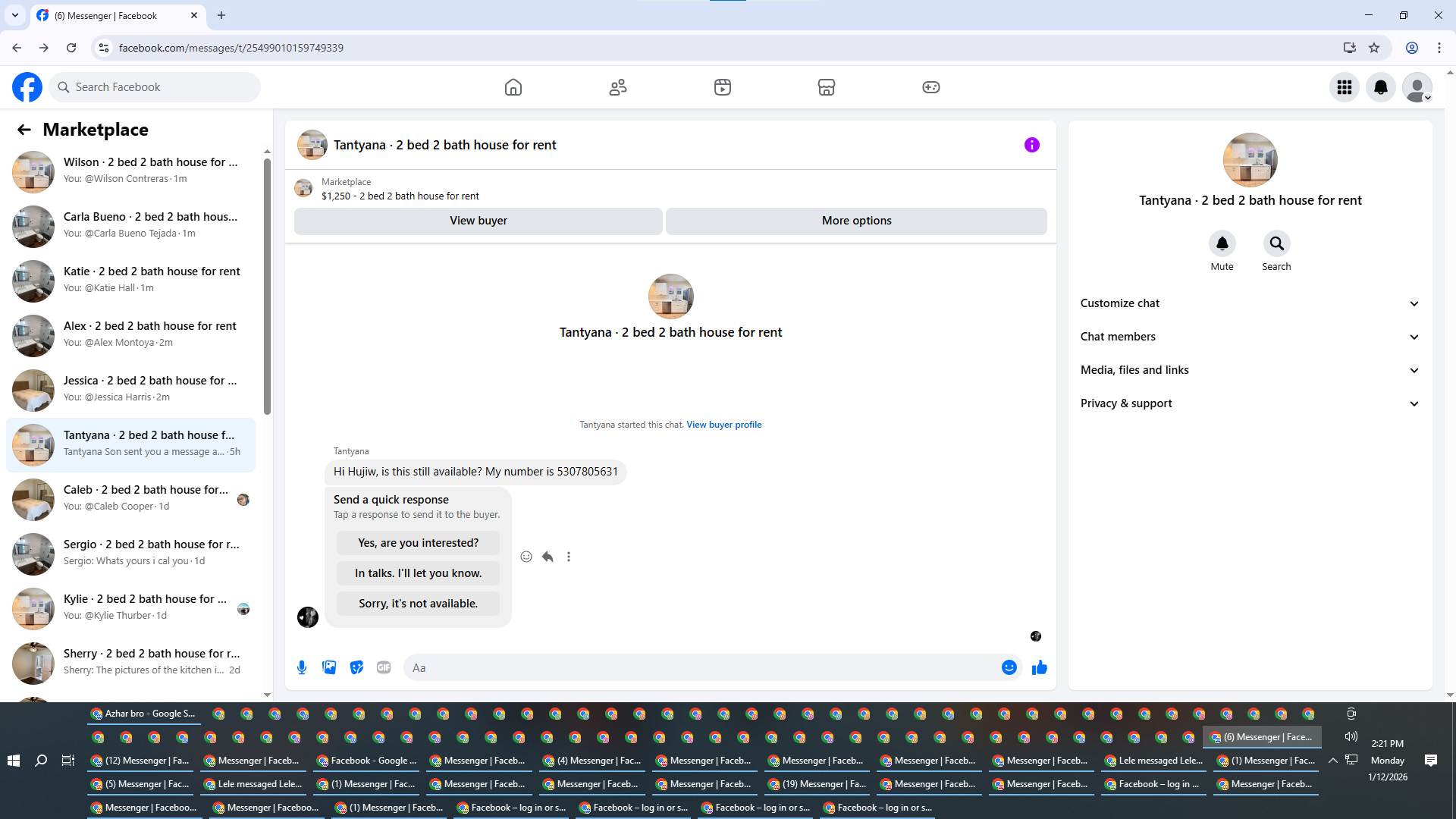Open View buyer profile link

click(723, 425)
